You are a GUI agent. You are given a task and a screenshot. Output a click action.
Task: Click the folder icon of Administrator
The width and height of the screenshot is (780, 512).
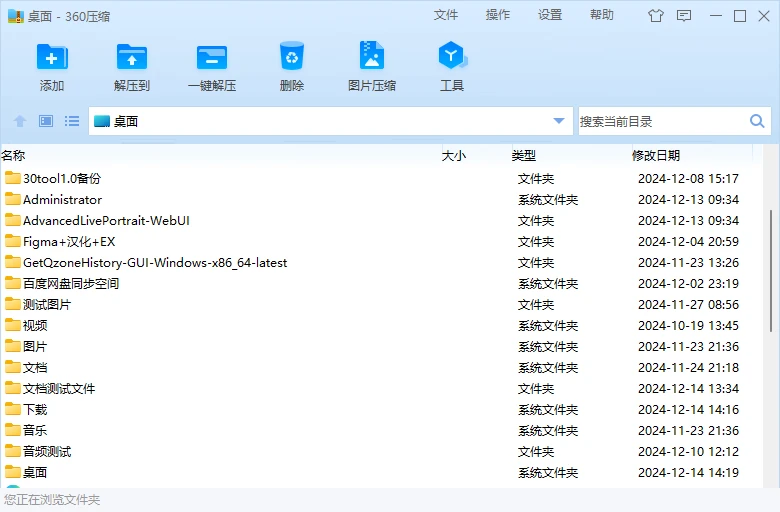[13, 199]
